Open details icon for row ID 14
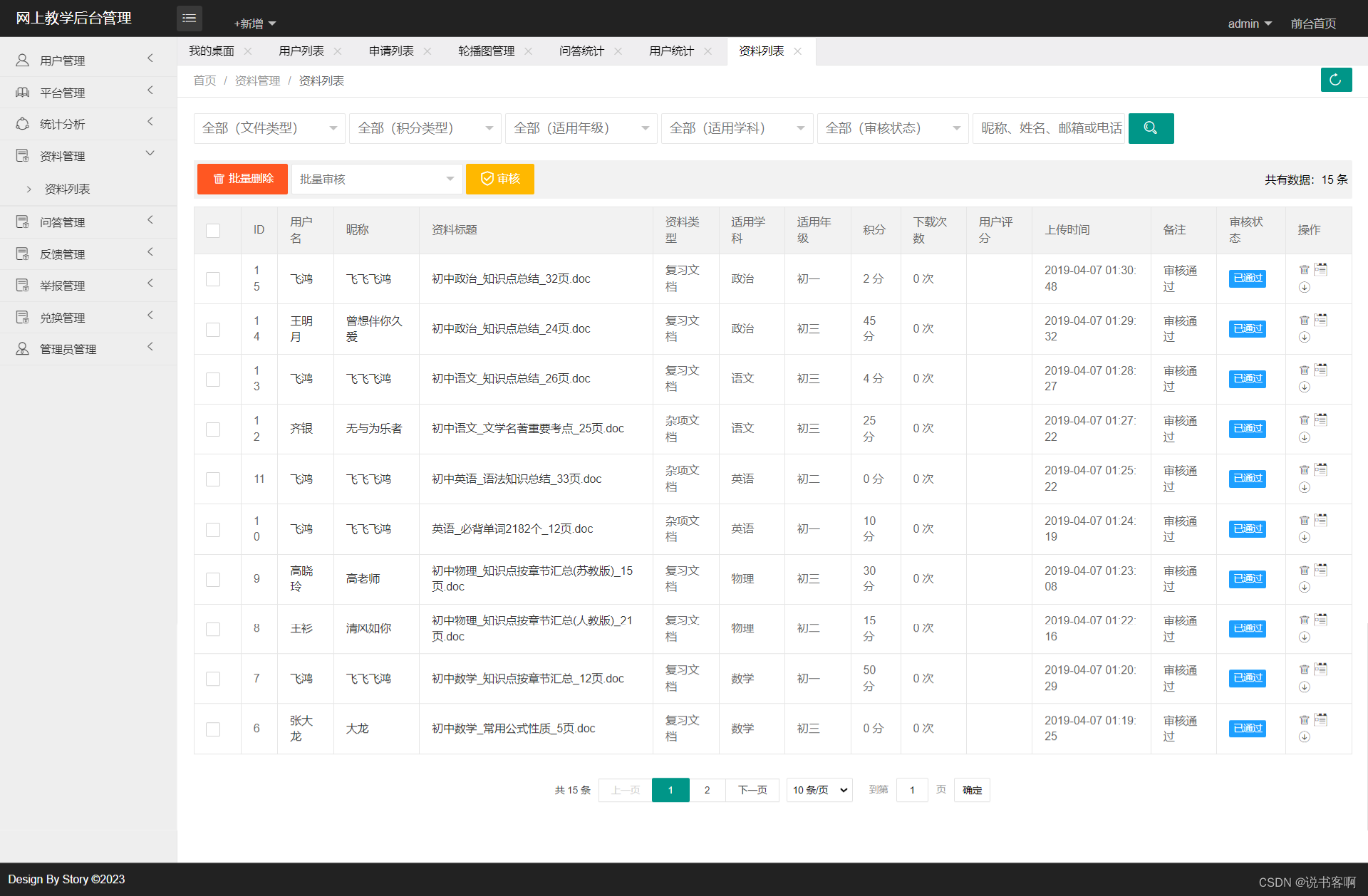 (x=1321, y=320)
